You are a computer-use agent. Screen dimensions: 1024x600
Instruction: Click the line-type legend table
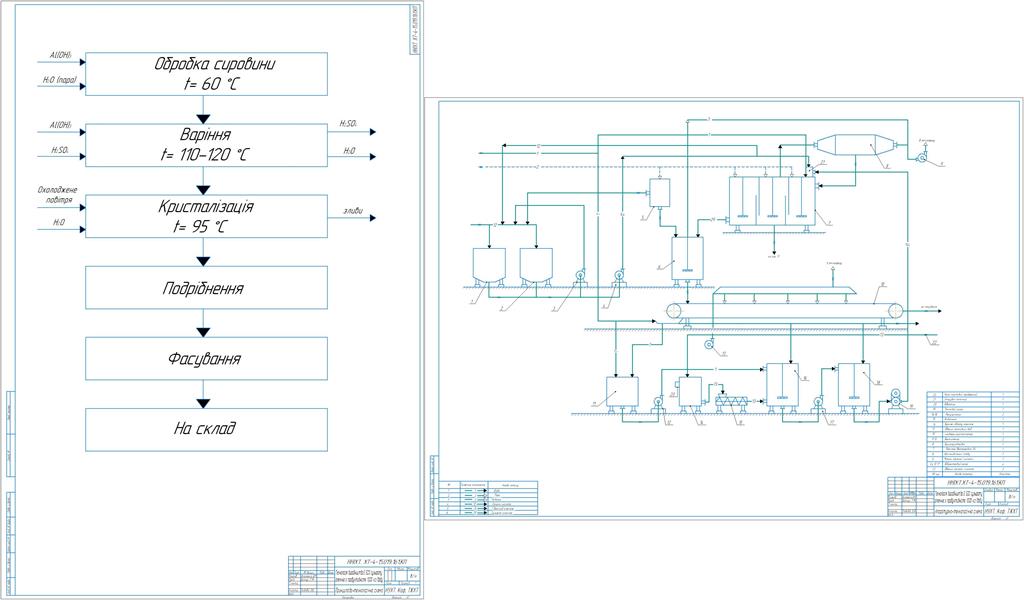coord(488,499)
